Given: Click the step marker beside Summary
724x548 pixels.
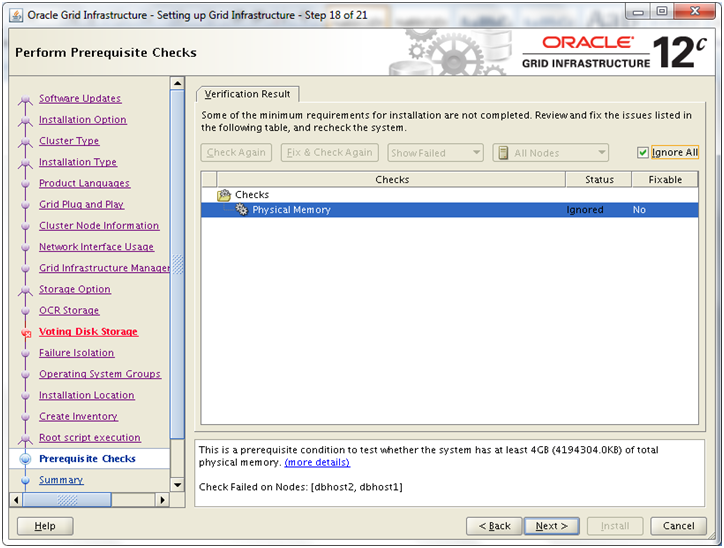Looking at the screenshot, I should click(x=25, y=480).
